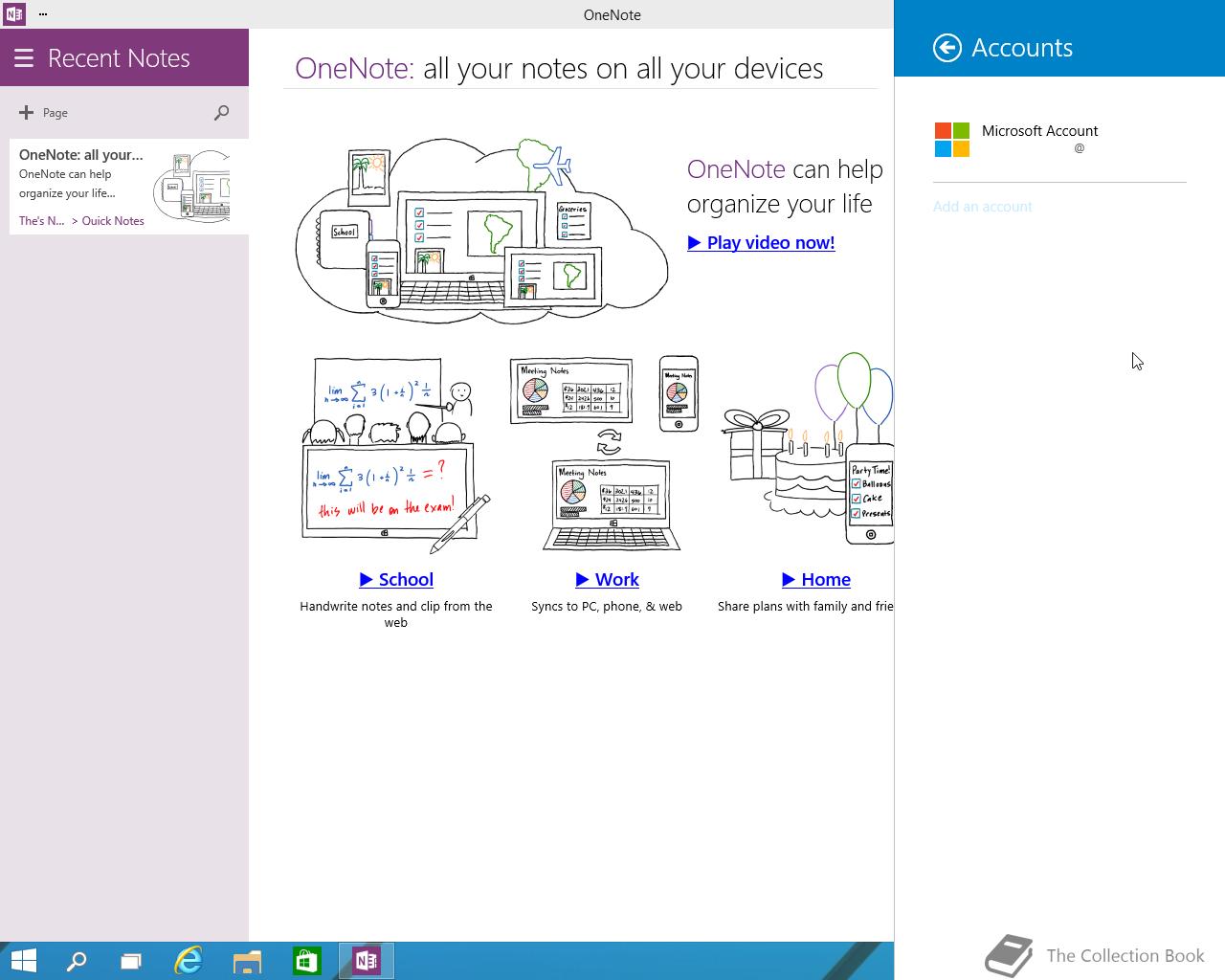The height and width of the screenshot is (980, 1225).
Task: Click the Microsoft logo icon
Action: click(x=952, y=140)
